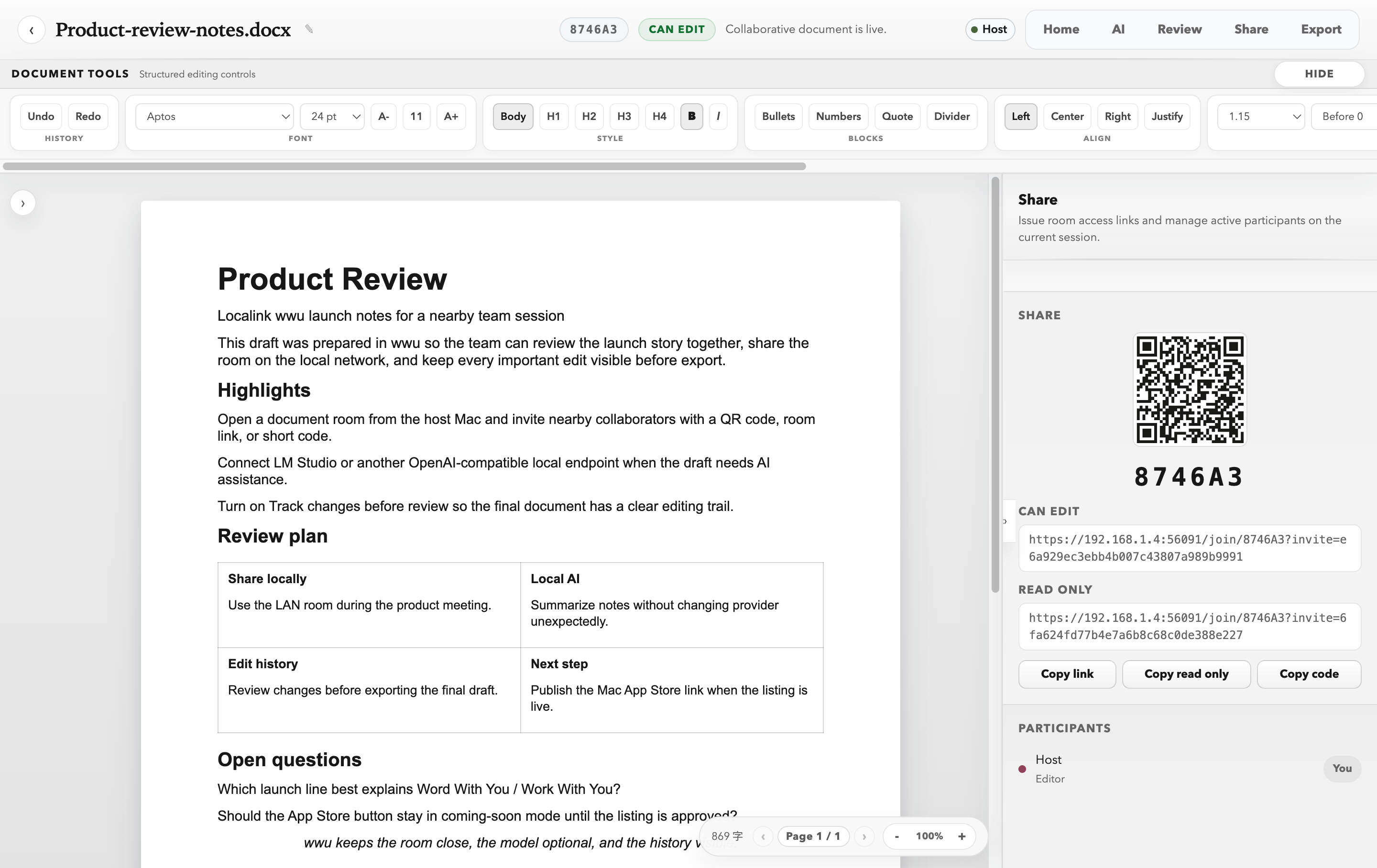Insert a Quote block
This screenshot has width=1377, height=868.
click(x=897, y=116)
